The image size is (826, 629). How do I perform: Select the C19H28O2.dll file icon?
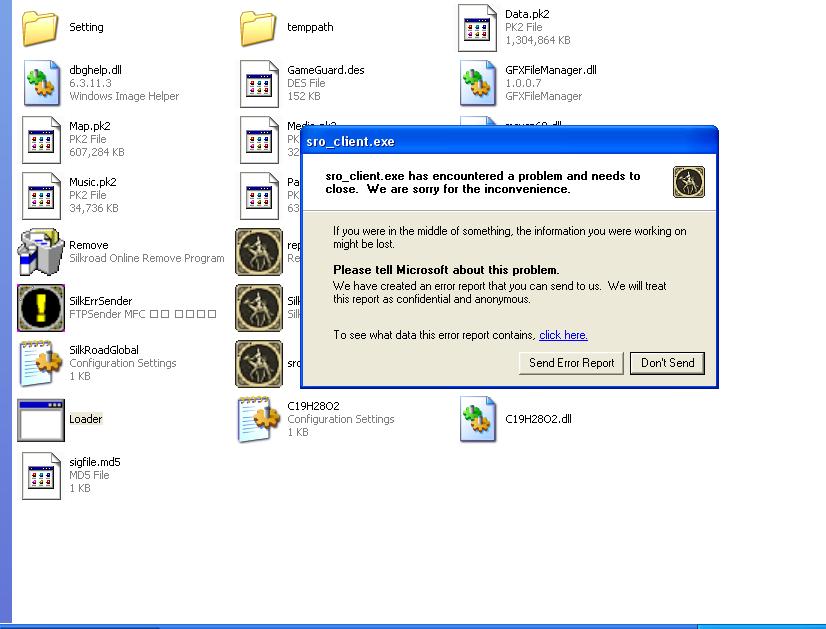(x=478, y=419)
